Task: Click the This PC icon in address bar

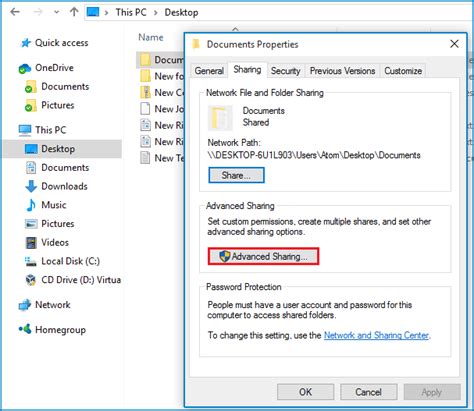Action: [93, 12]
